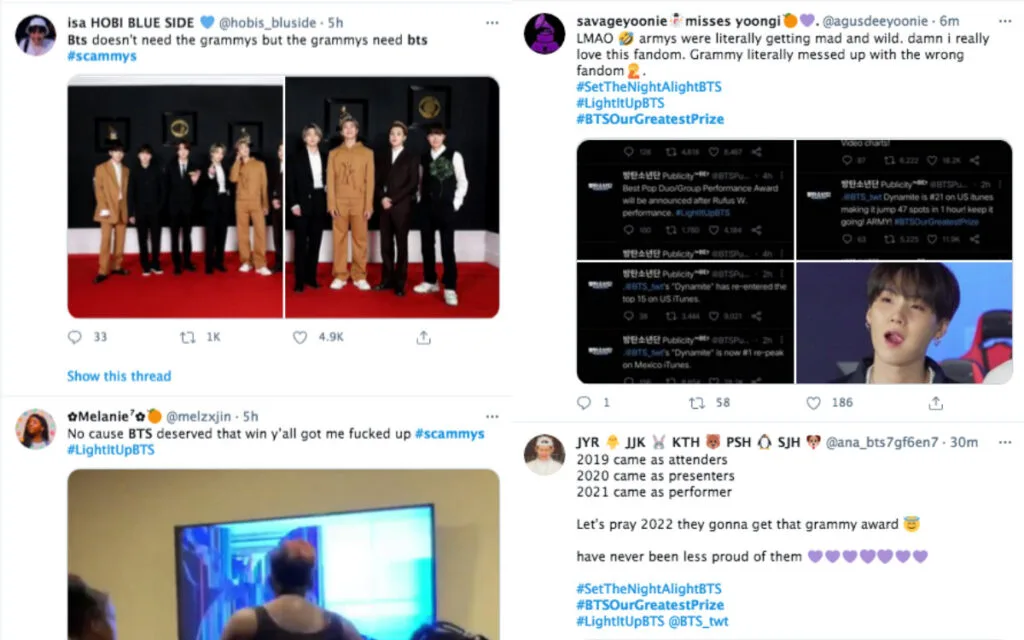Retweet the hobis_bluside tweet showing 1K
The height and width of the screenshot is (640, 1024).
click(187, 337)
